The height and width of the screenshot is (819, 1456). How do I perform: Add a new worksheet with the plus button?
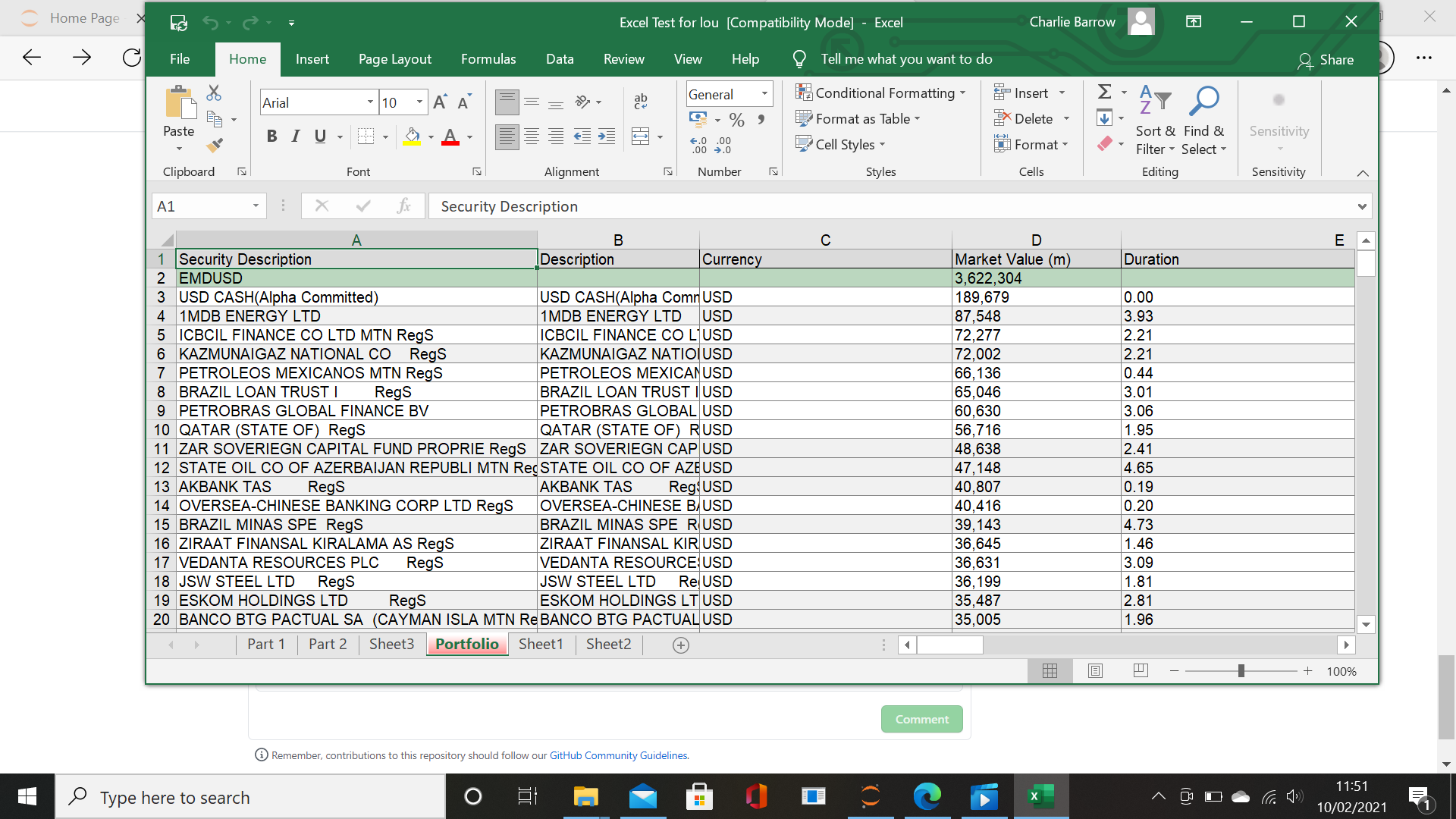pos(680,645)
